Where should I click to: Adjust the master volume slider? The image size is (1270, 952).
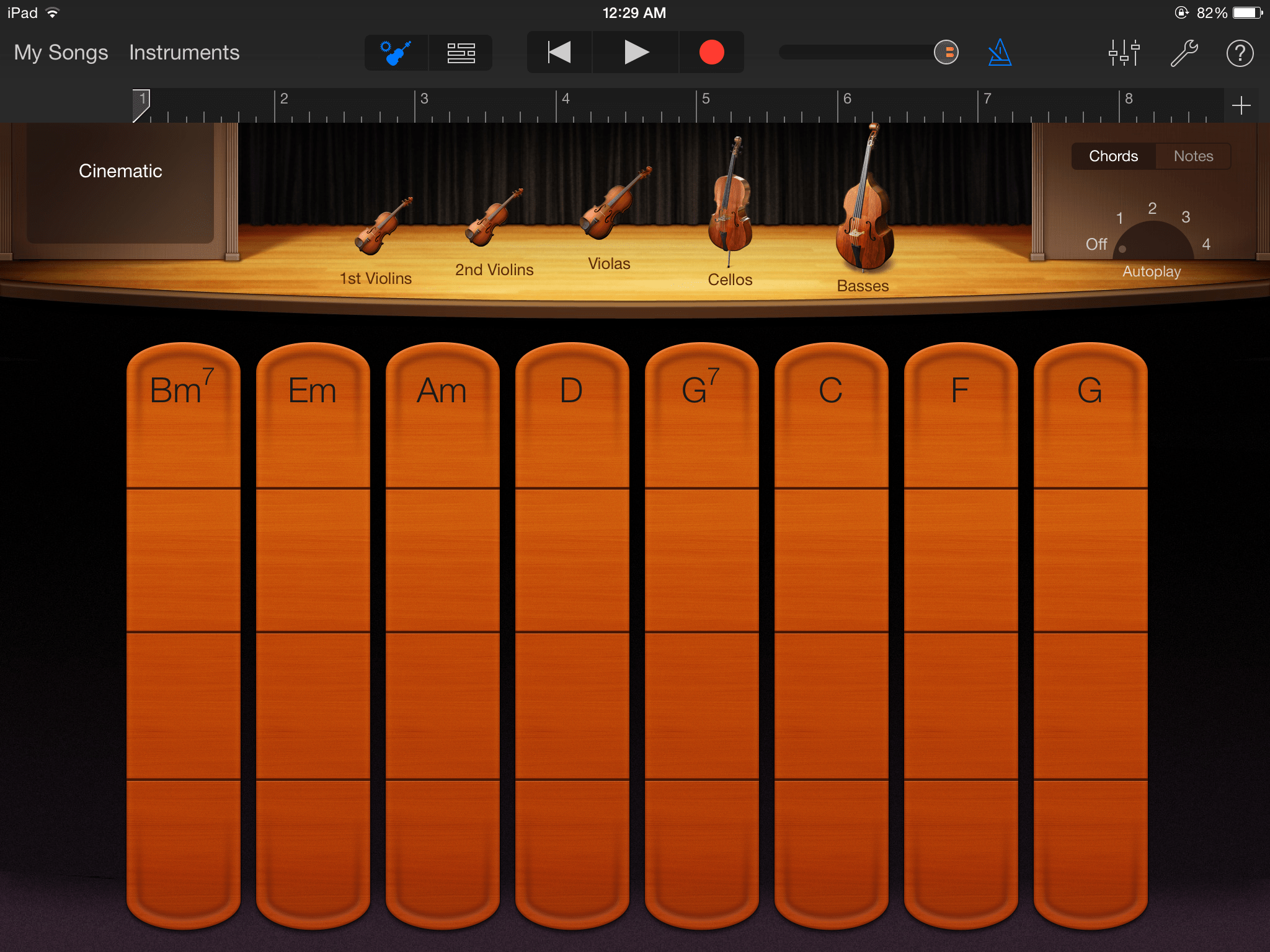[945, 53]
